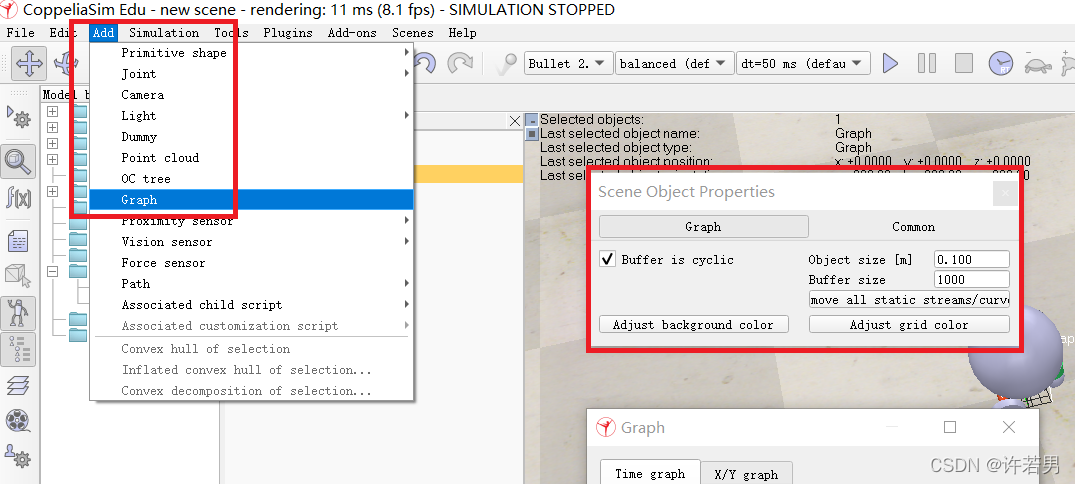Click Adjust grid color button
Viewport: 1075px width, 484px height.
[909, 324]
